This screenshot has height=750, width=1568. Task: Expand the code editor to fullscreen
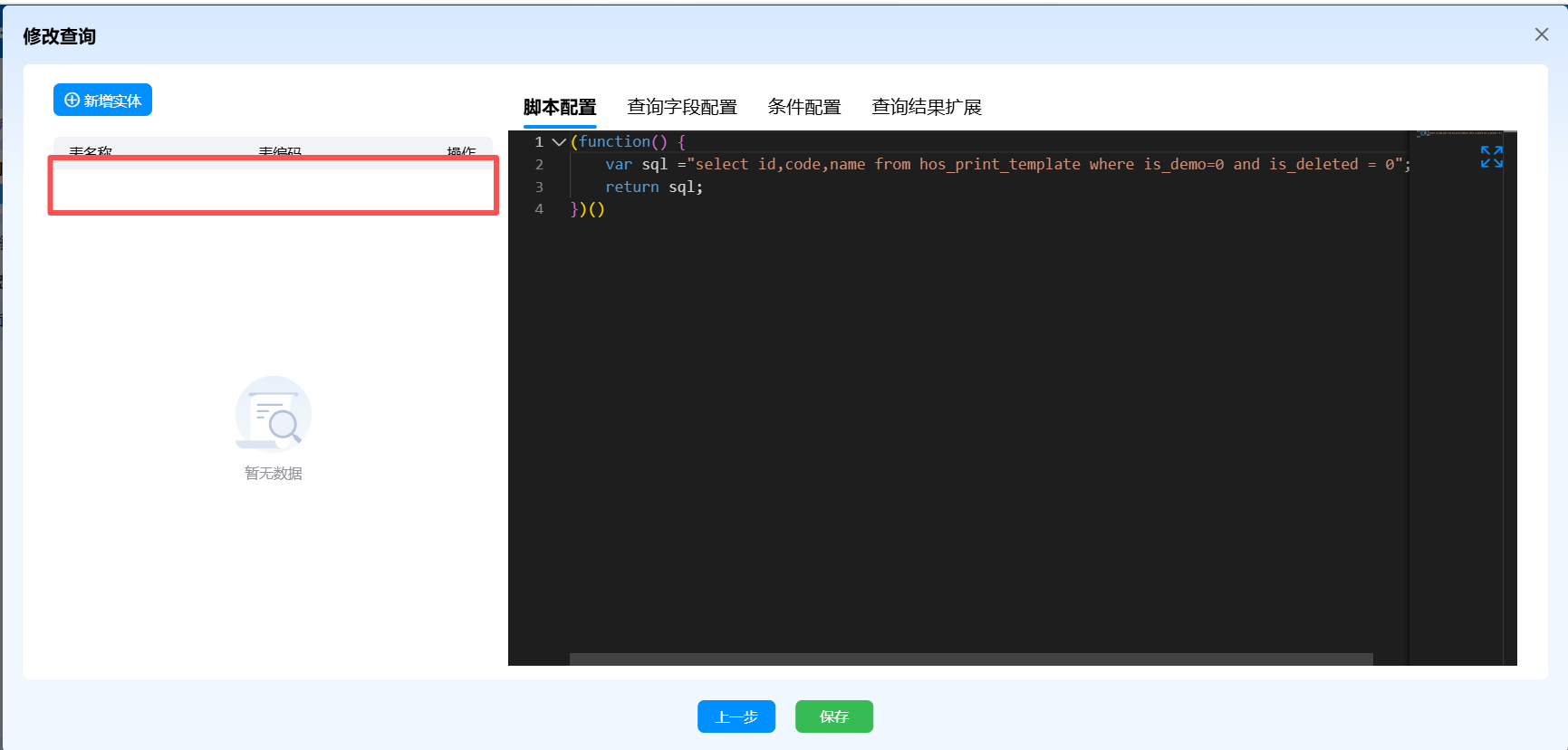pyautogui.click(x=1491, y=157)
